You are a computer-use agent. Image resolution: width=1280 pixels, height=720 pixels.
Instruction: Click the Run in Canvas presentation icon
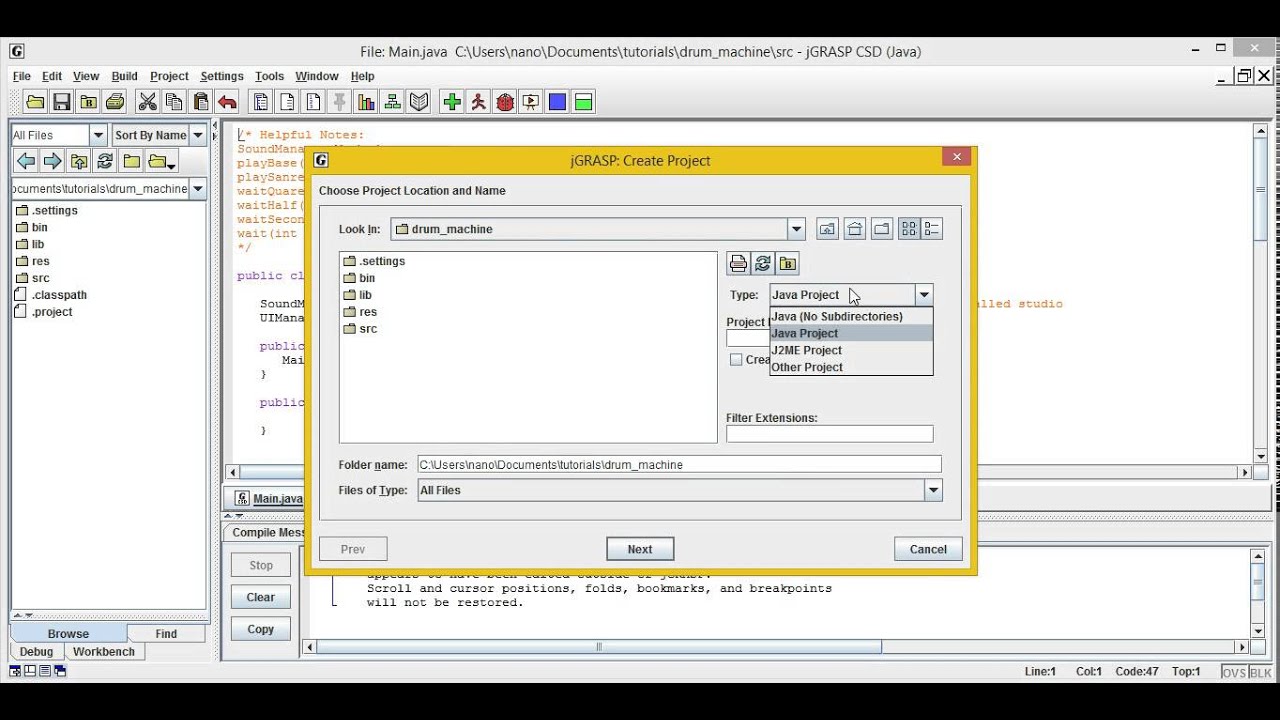531,101
